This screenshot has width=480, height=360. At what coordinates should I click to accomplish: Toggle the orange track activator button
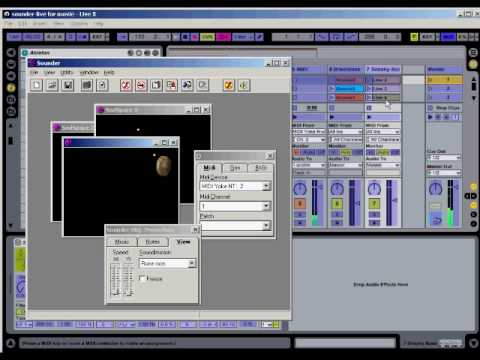point(300,203)
